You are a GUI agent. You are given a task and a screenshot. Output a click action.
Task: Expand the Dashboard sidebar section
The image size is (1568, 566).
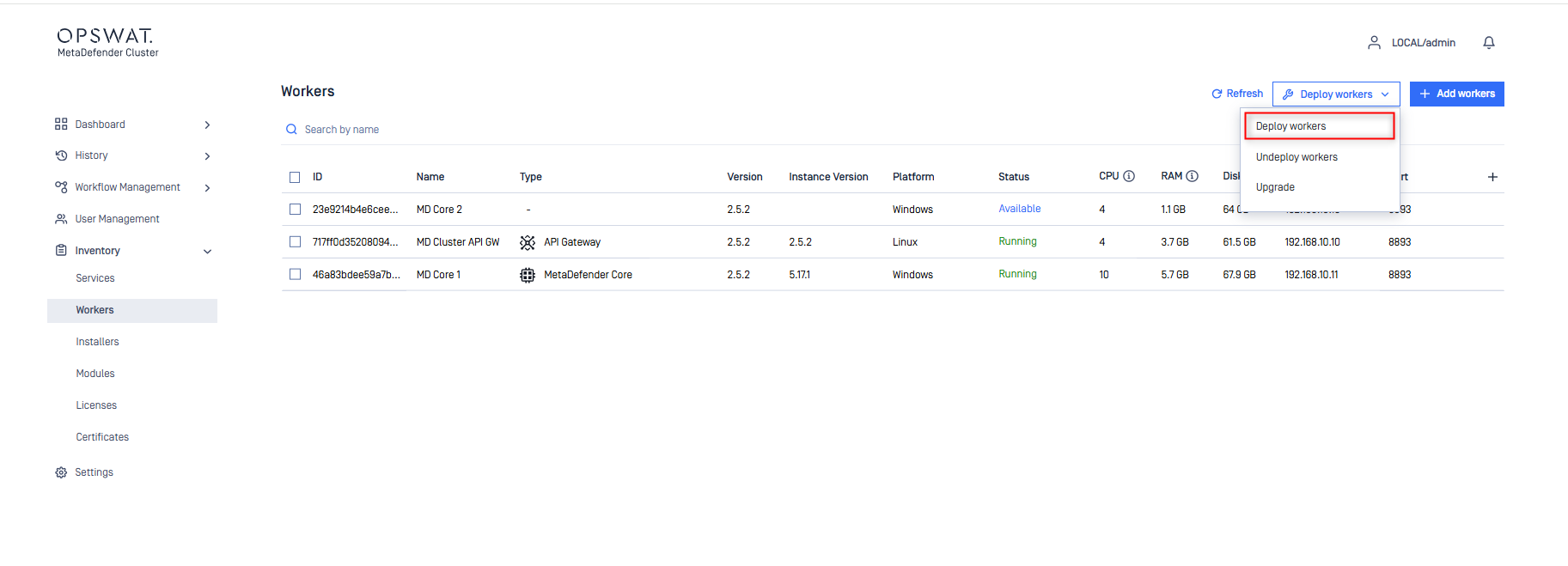(x=207, y=125)
